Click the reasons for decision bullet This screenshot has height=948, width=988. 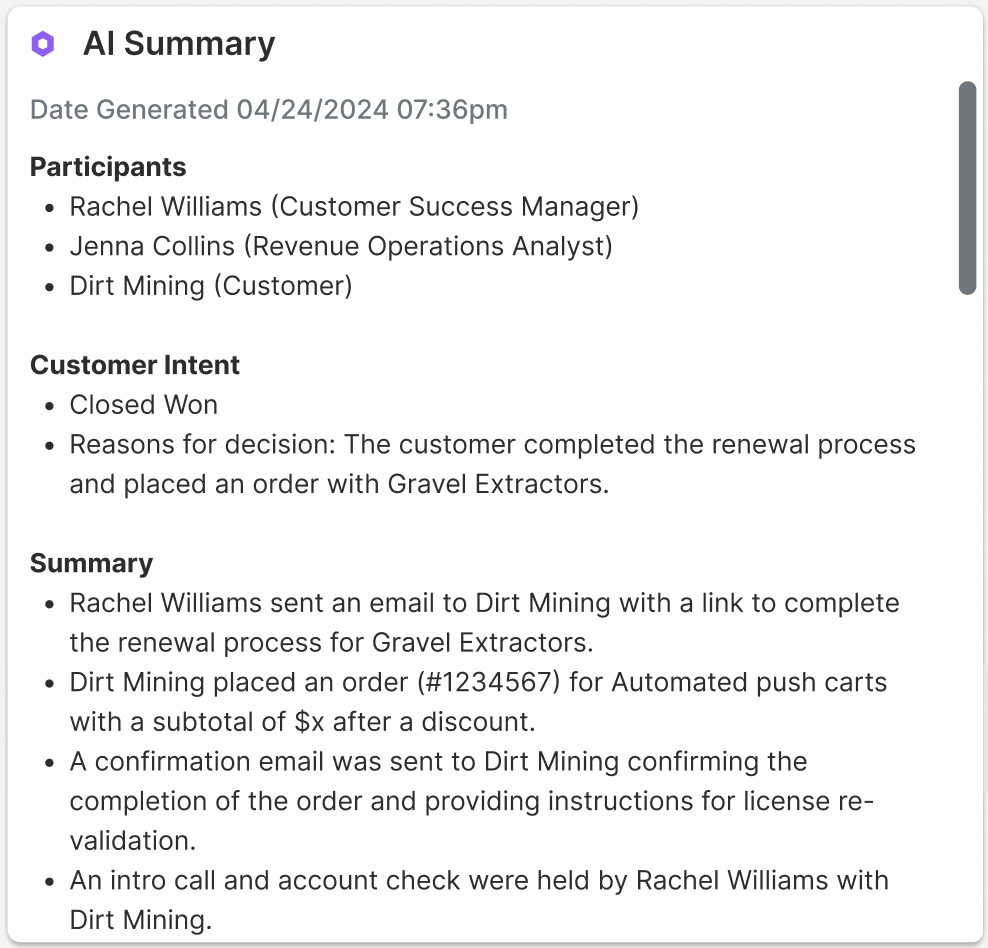[492, 464]
